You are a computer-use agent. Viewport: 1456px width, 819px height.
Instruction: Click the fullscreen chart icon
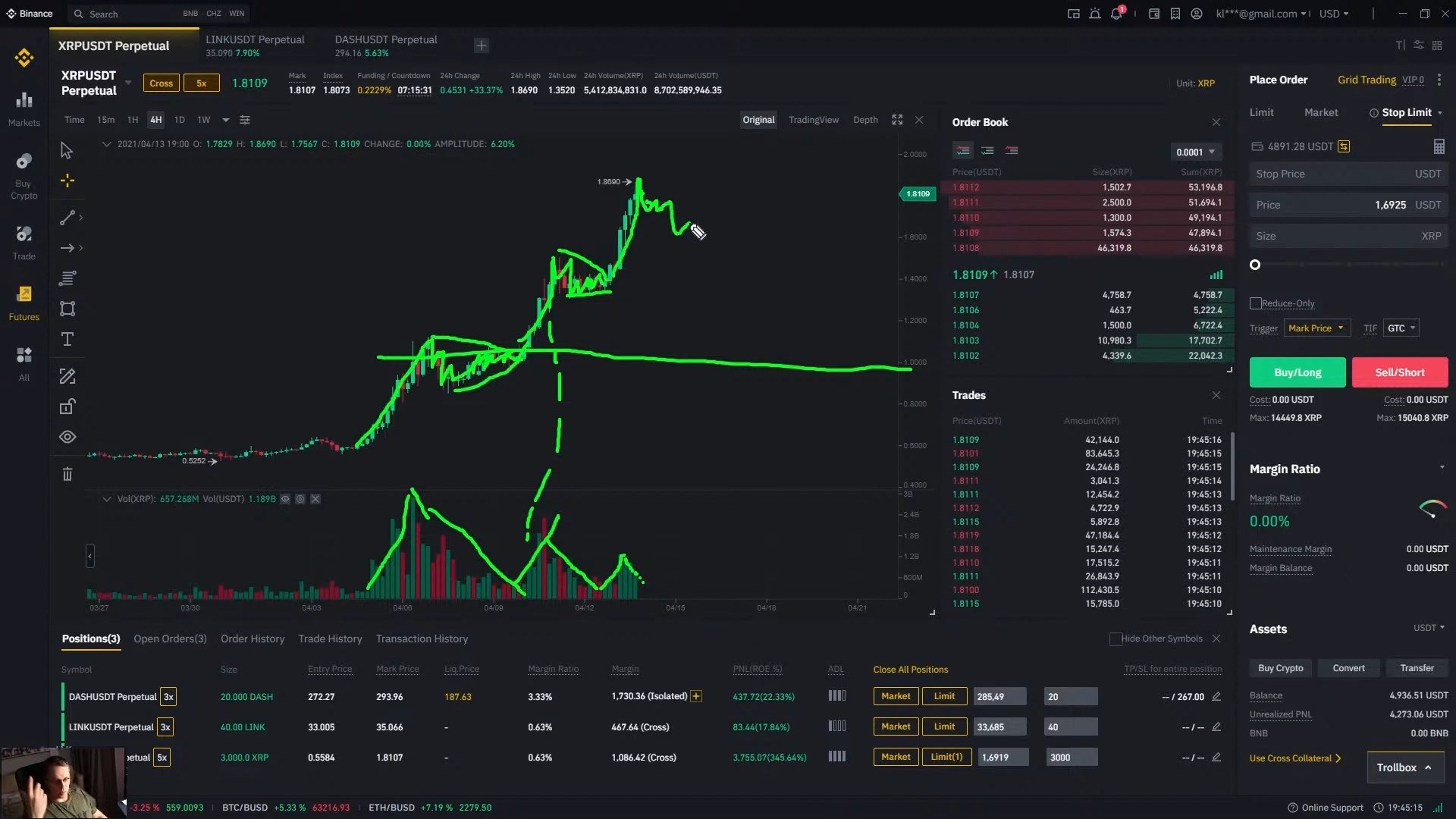897,120
